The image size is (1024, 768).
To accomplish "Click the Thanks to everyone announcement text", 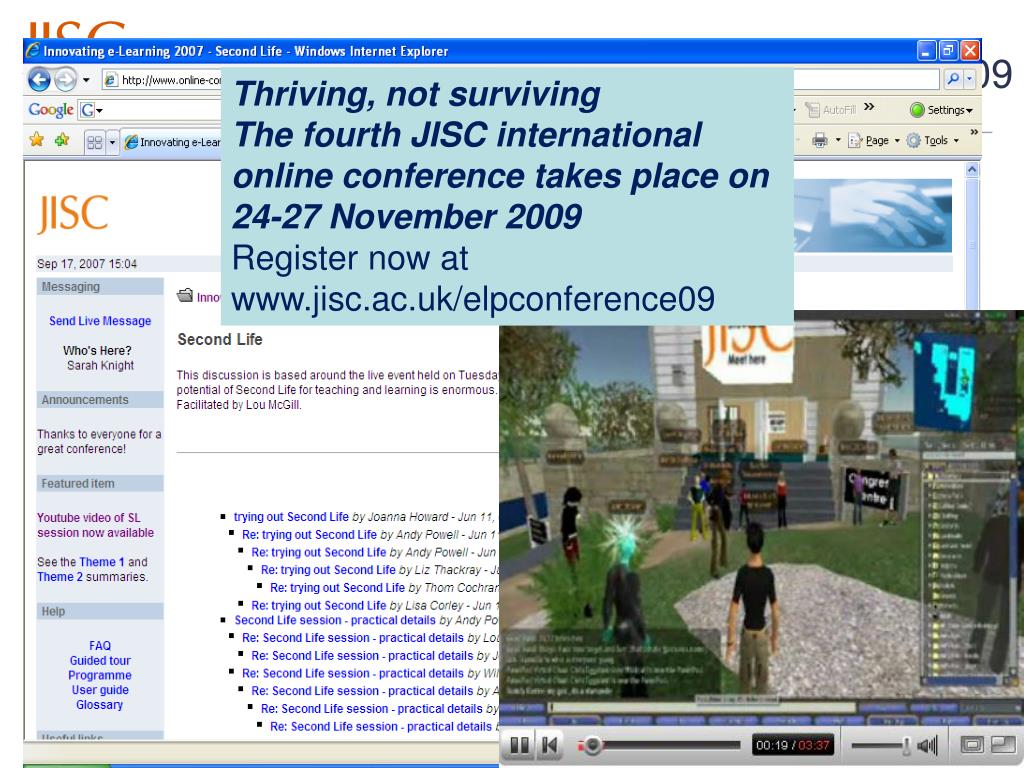I will tap(99, 441).
